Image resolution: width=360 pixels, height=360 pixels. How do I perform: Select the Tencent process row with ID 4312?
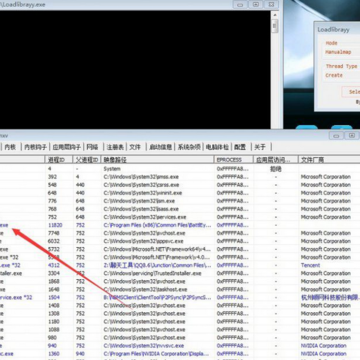[x=180, y=265]
